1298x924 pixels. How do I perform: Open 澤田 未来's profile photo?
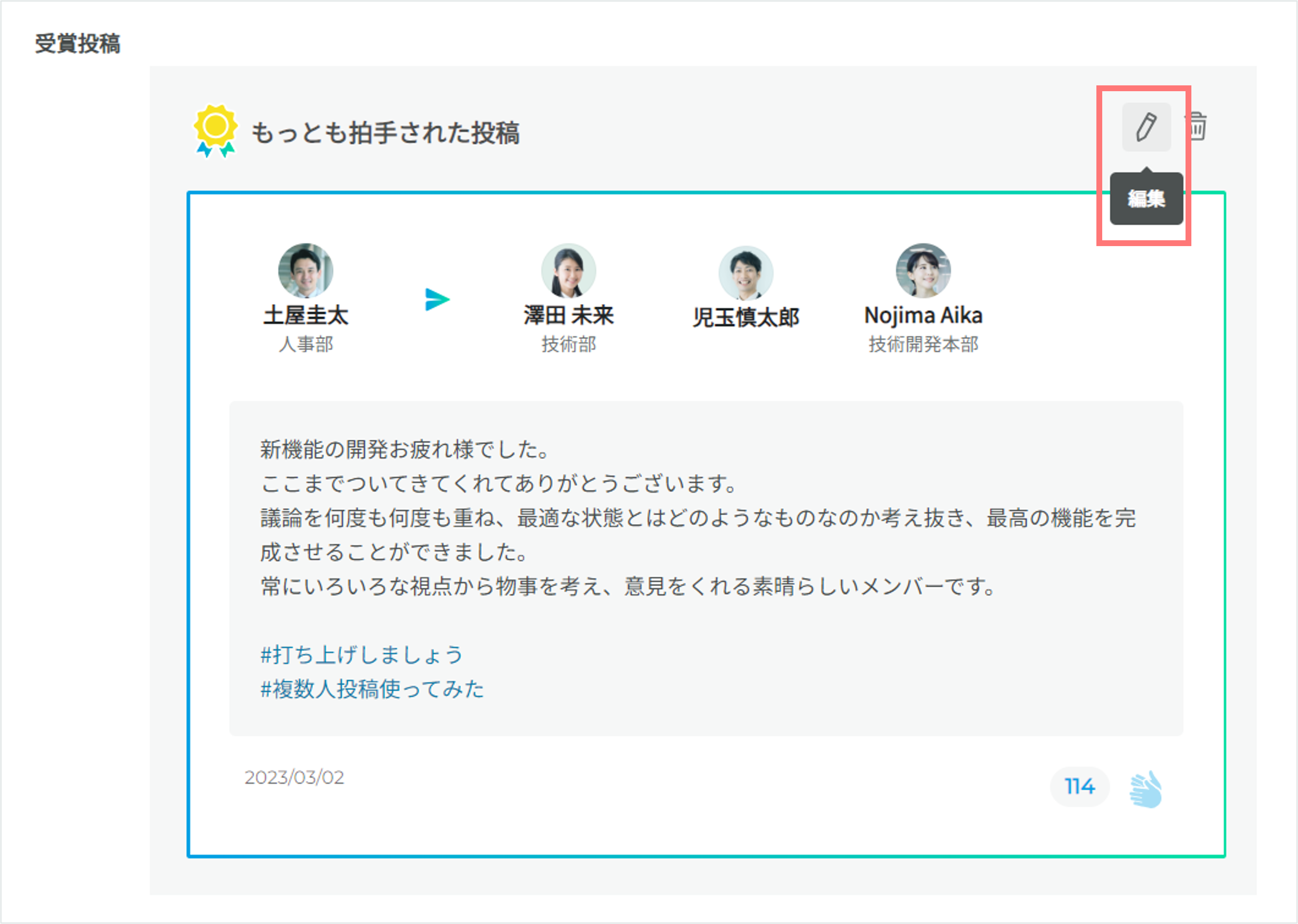point(569,271)
